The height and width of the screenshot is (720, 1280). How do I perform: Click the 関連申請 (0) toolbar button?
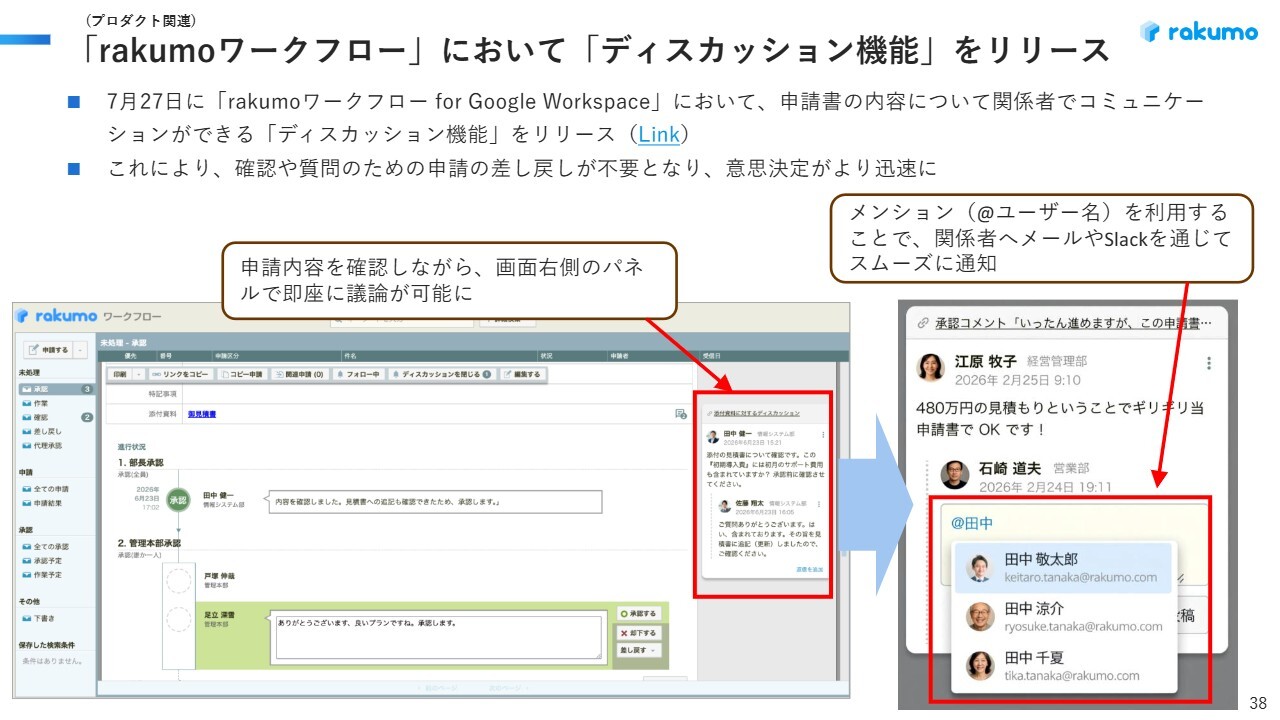tap(299, 374)
